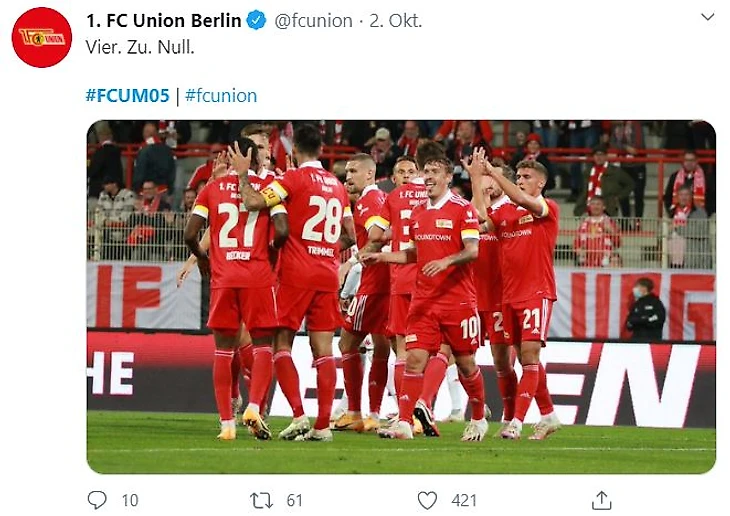Click the retweet count 61

tap(295, 500)
